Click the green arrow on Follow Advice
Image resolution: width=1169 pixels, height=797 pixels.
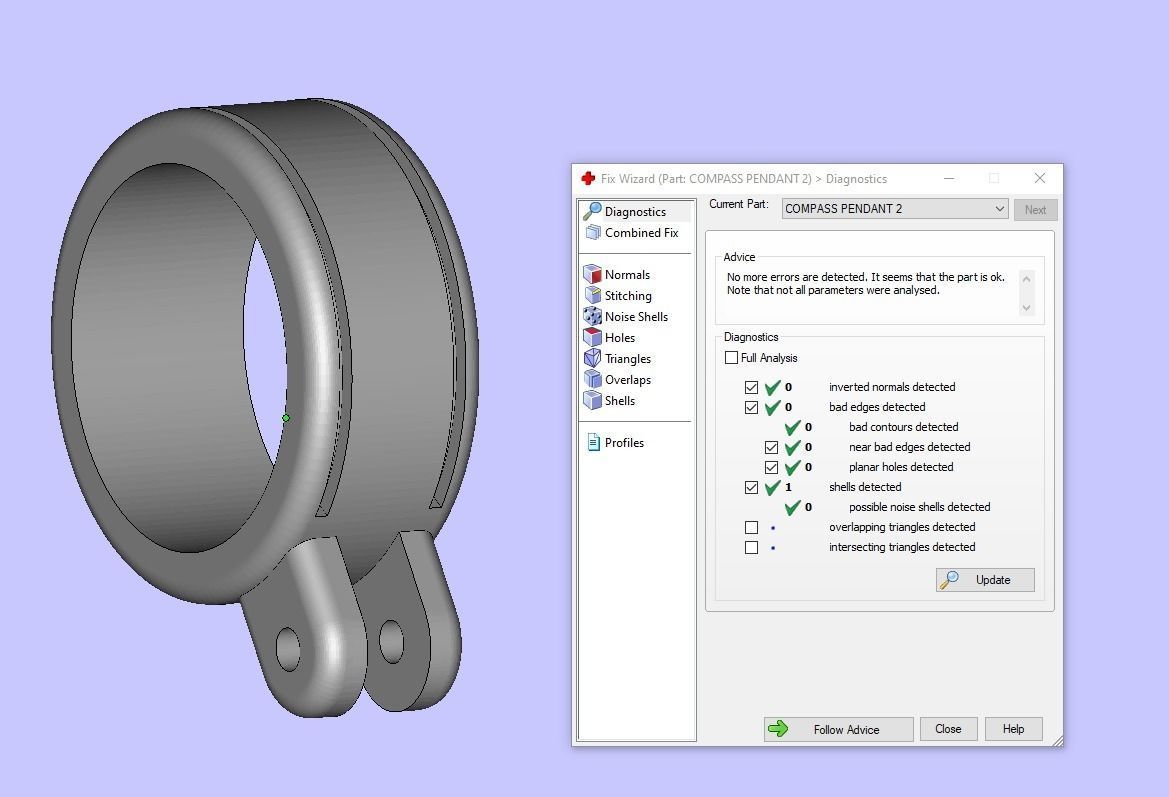click(x=778, y=728)
